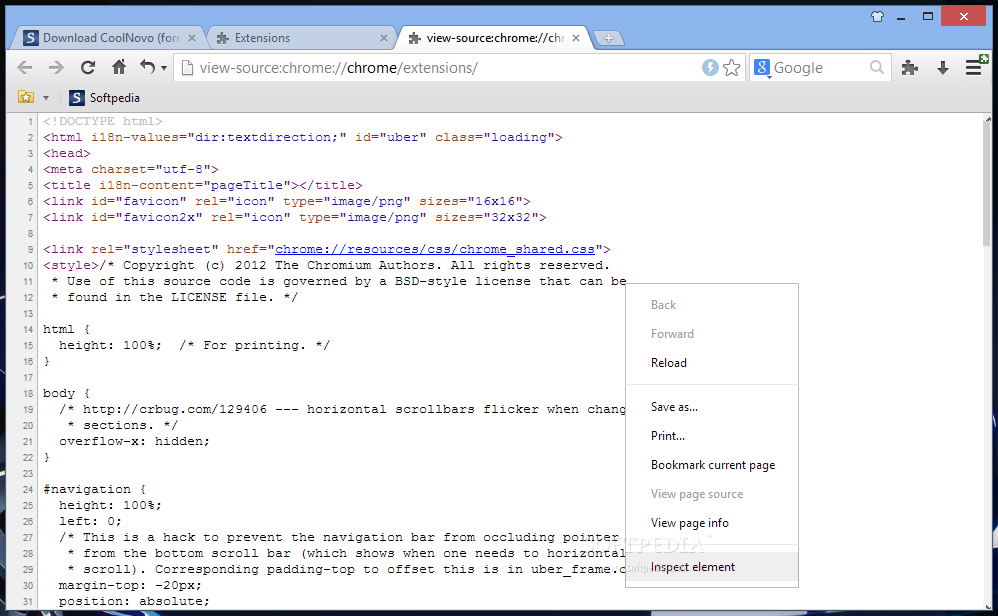Open extensions puzzle piece toolbar icon
998x616 pixels.
910,67
